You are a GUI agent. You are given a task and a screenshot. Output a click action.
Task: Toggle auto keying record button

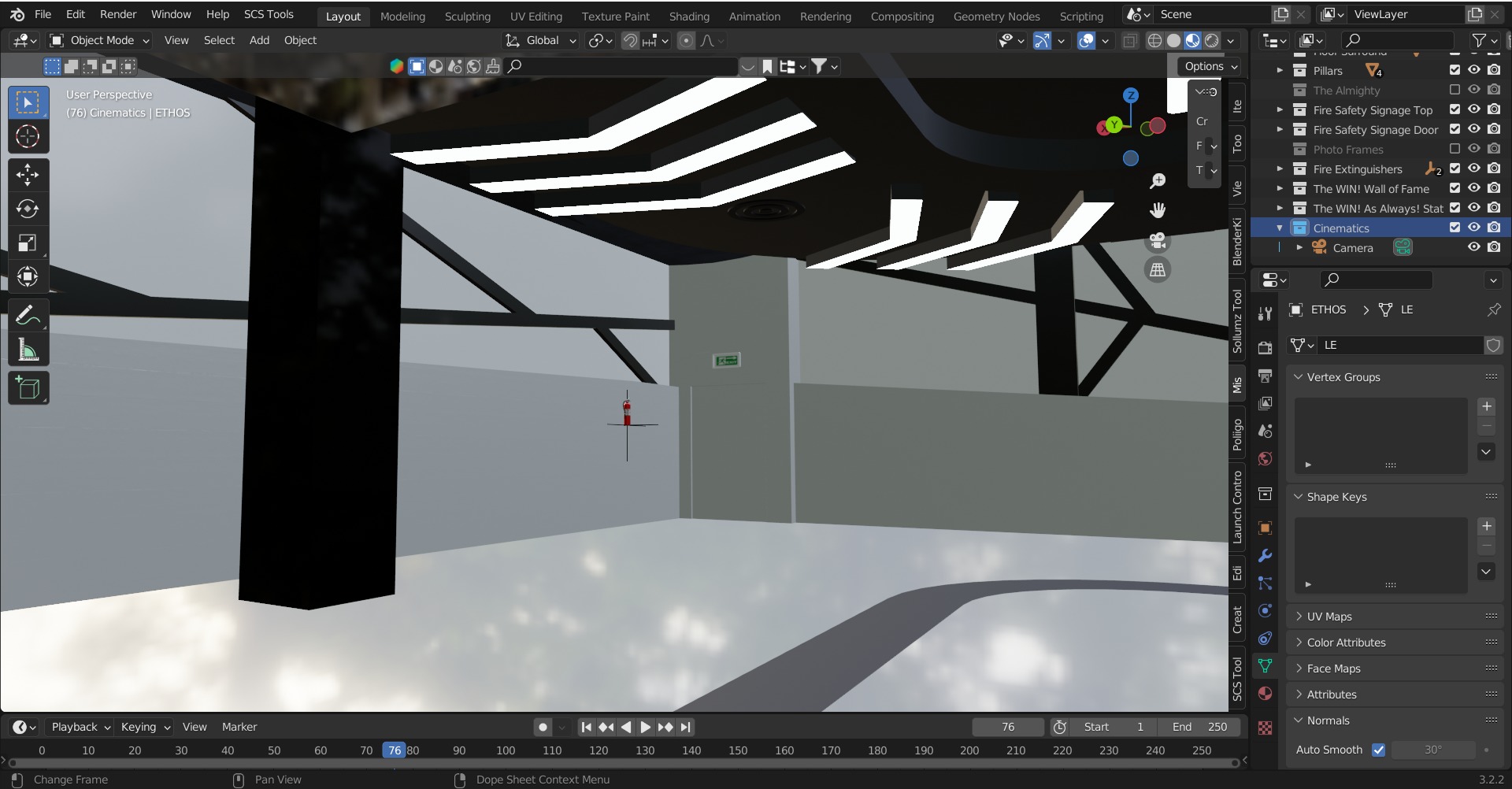(x=543, y=727)
